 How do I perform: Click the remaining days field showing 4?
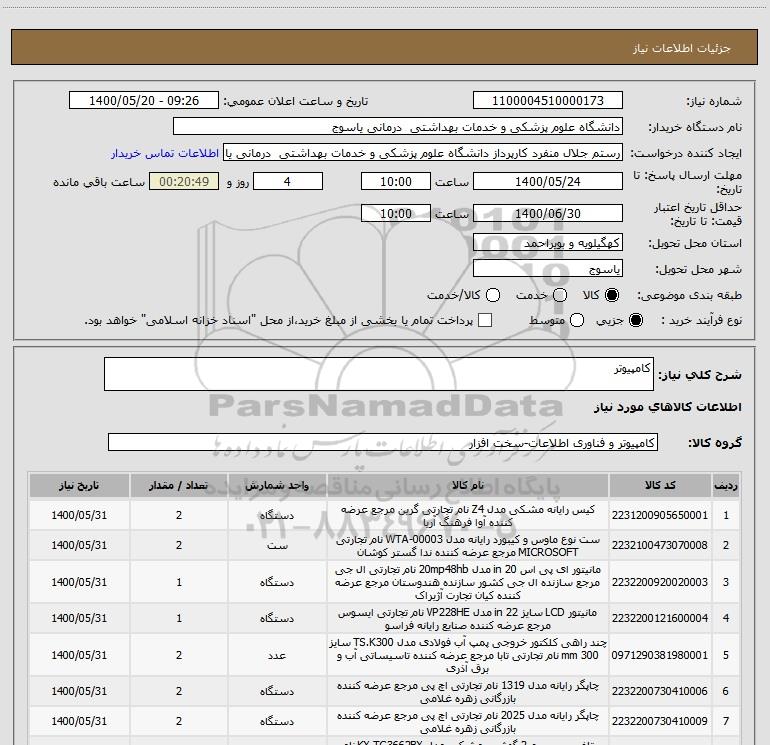(288, 181)
